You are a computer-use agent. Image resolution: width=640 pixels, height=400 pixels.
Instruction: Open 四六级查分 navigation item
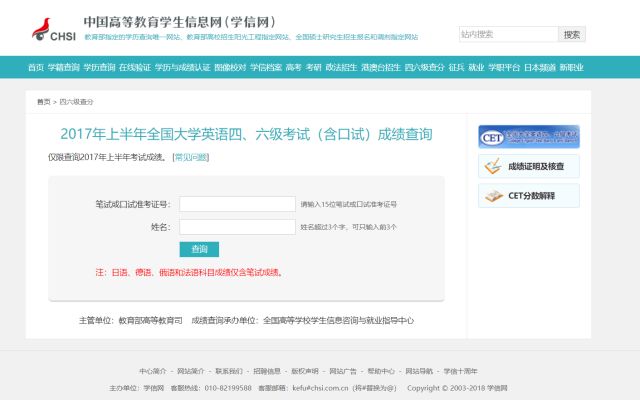[x=424, y=67]
